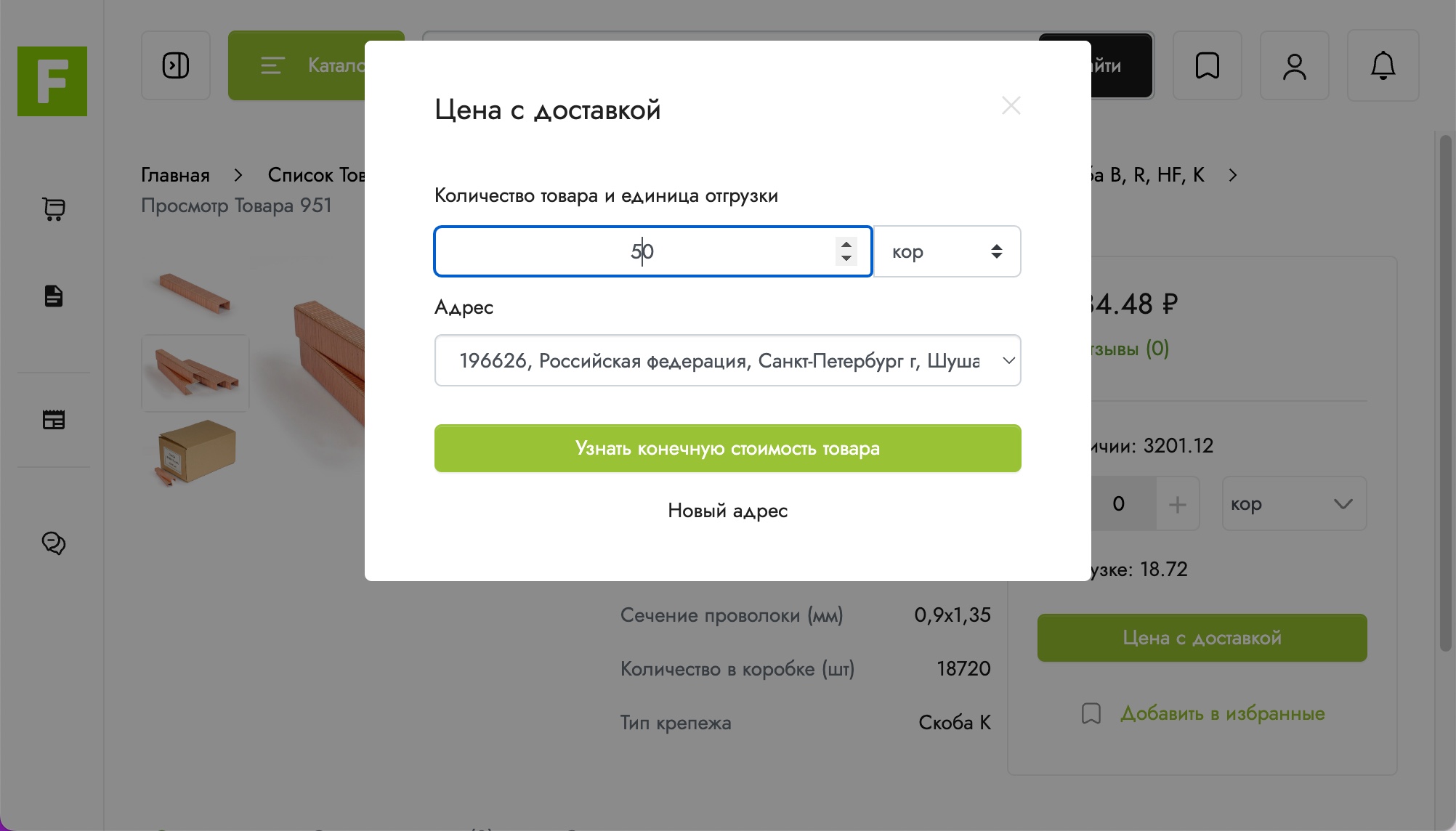Open Список Товаров breadcrumb
Image resolution: width=1456 pixels, height=831 pixels.
(x=316, y=175)
